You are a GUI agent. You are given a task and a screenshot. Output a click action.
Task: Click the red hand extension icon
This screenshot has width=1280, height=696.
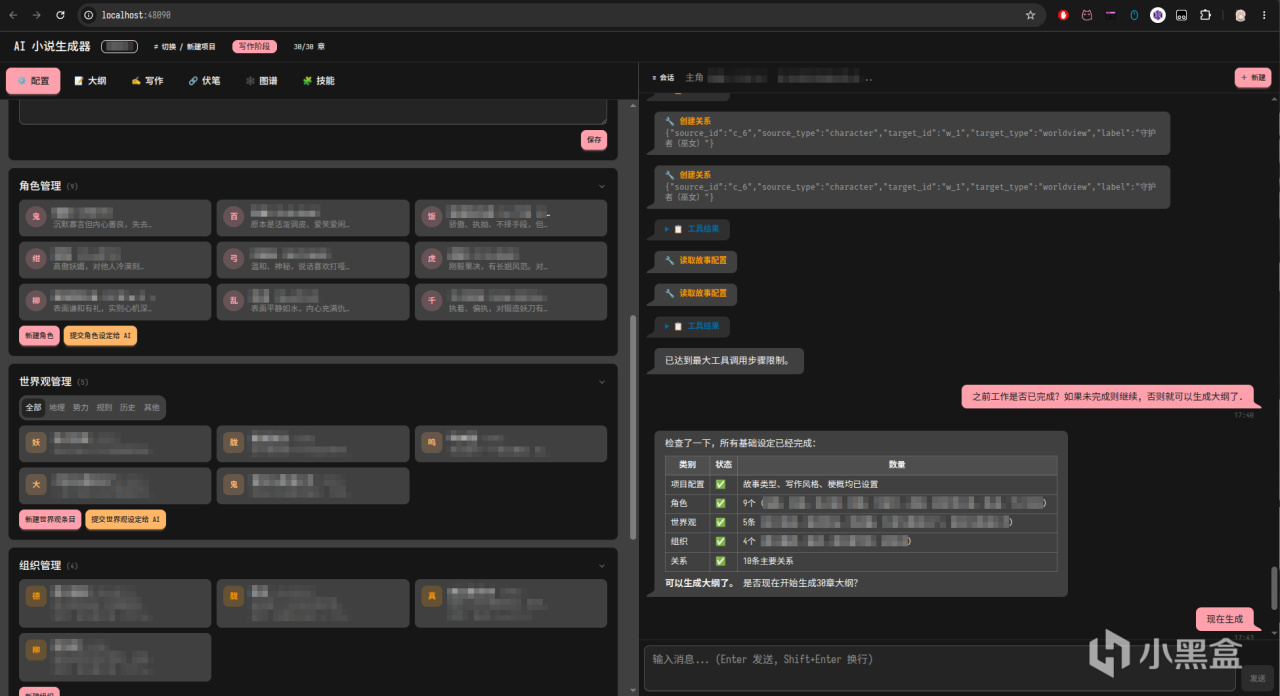tap(1063, 15)
